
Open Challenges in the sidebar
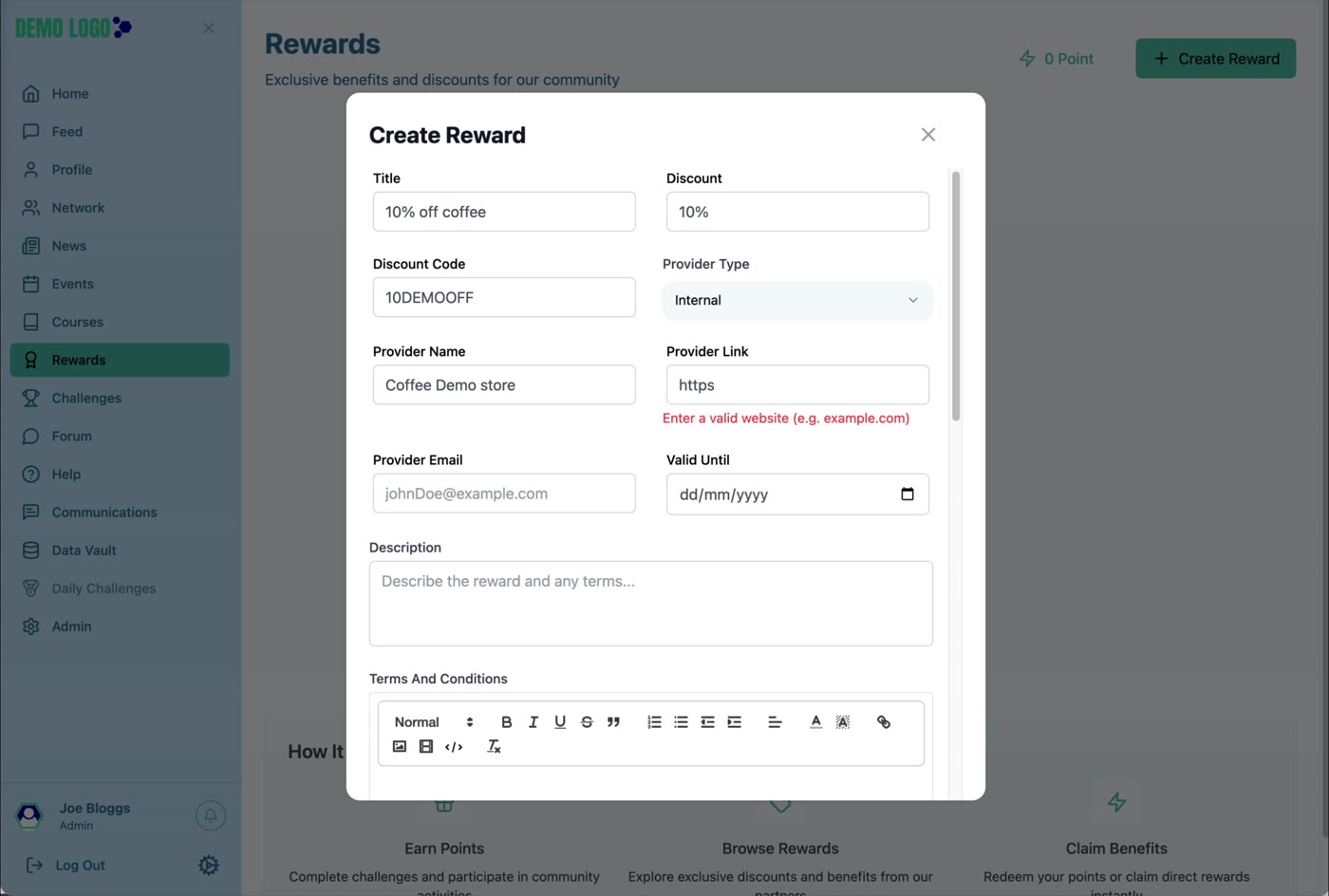point(120,398)
